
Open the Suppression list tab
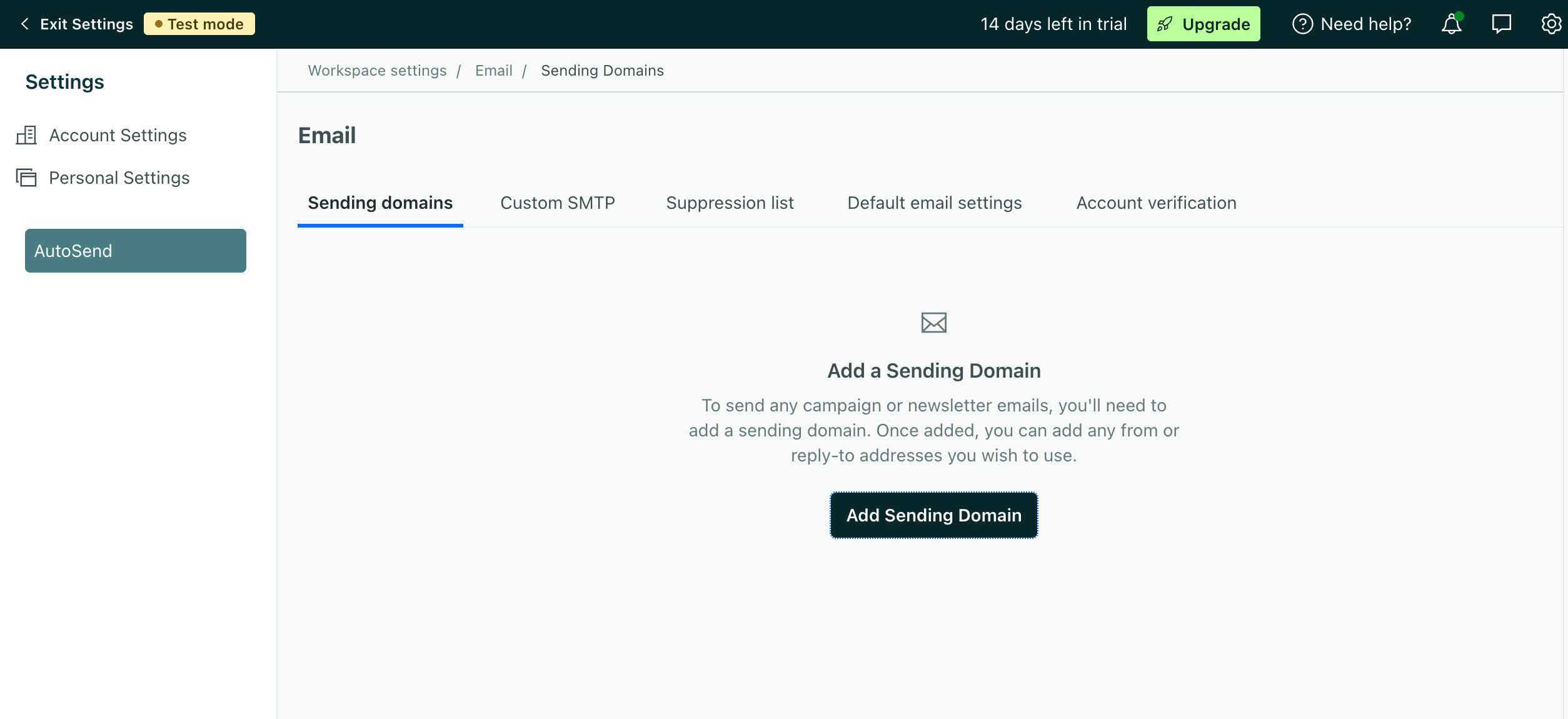[730, 203]
